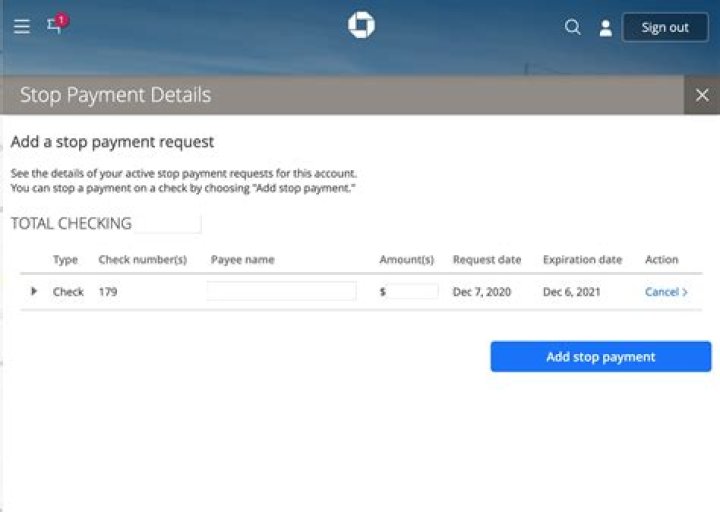720x512 pixels.
Task: Click the Check number(s) column header
Action: point(142,259)
